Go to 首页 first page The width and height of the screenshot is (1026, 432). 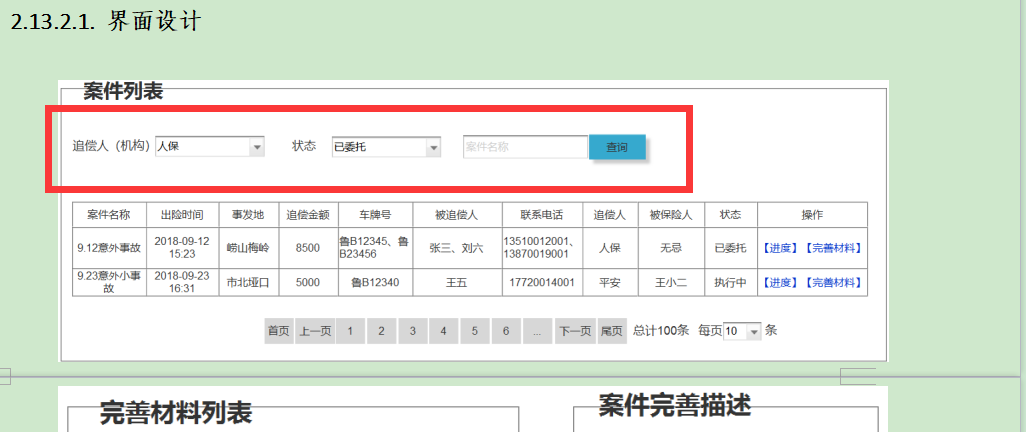pos(278,331)
